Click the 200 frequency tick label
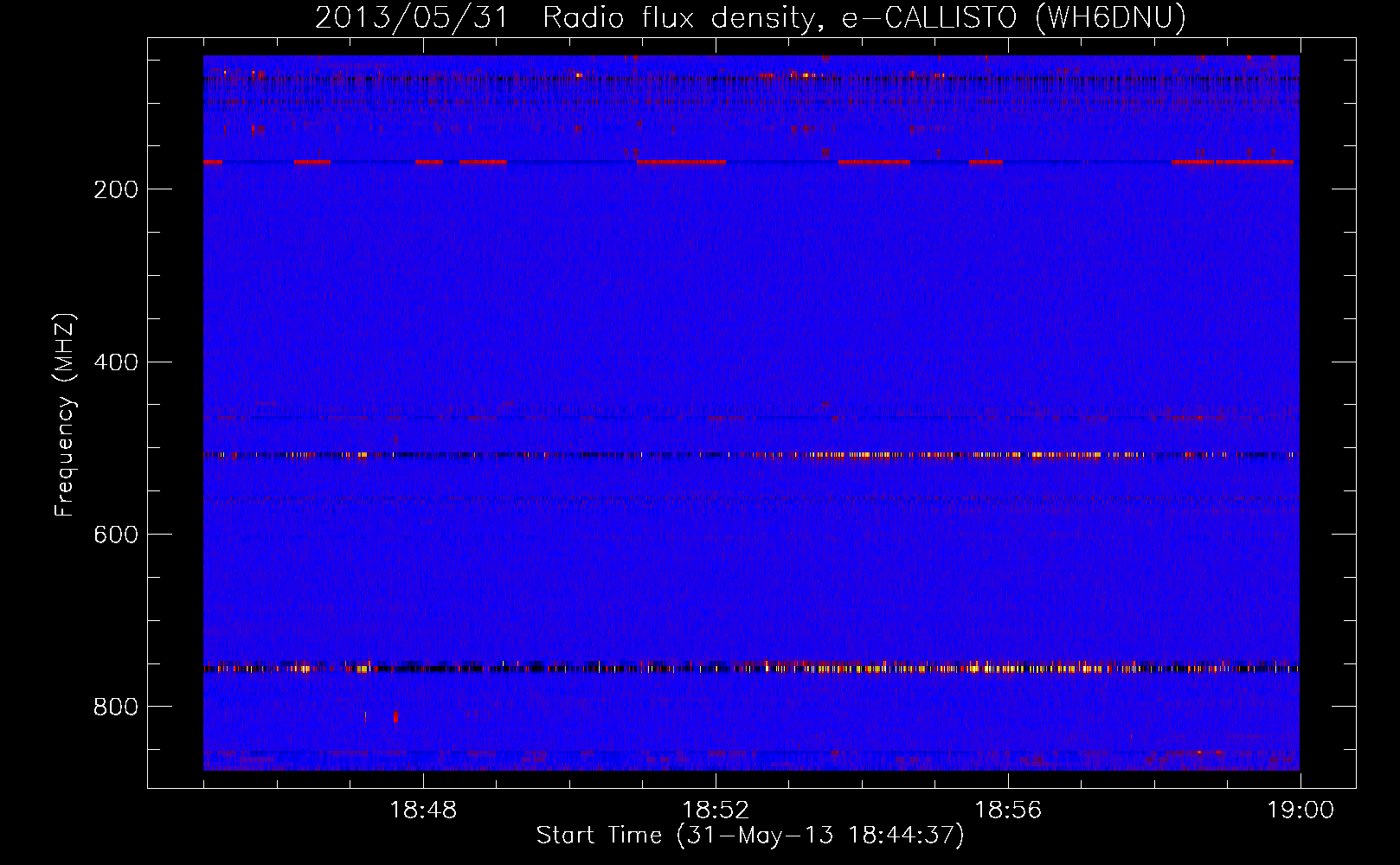The height and width of the screenshot is (865, 1400). (x=116, y=189)
